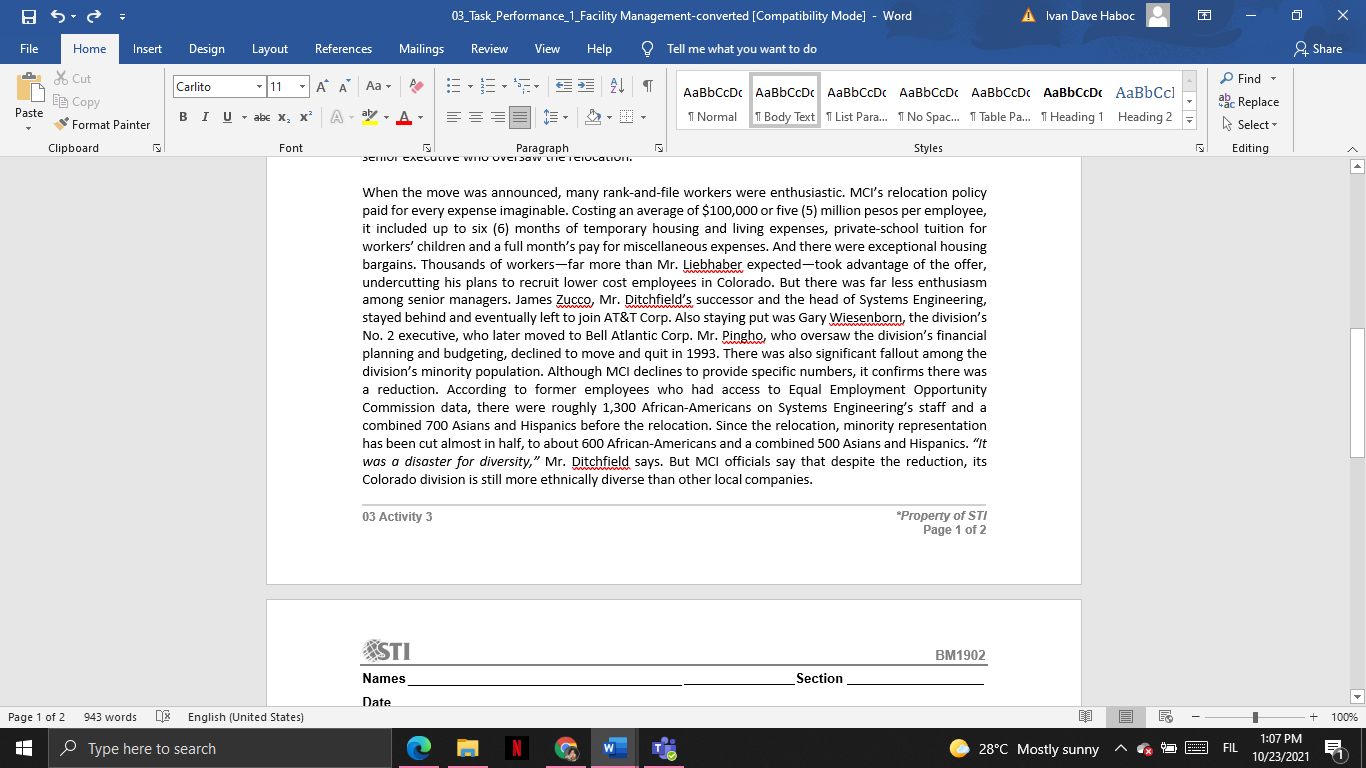Increase the paragraph indent
Viewport: 1366px width, 768px height.
click(586, 87)
